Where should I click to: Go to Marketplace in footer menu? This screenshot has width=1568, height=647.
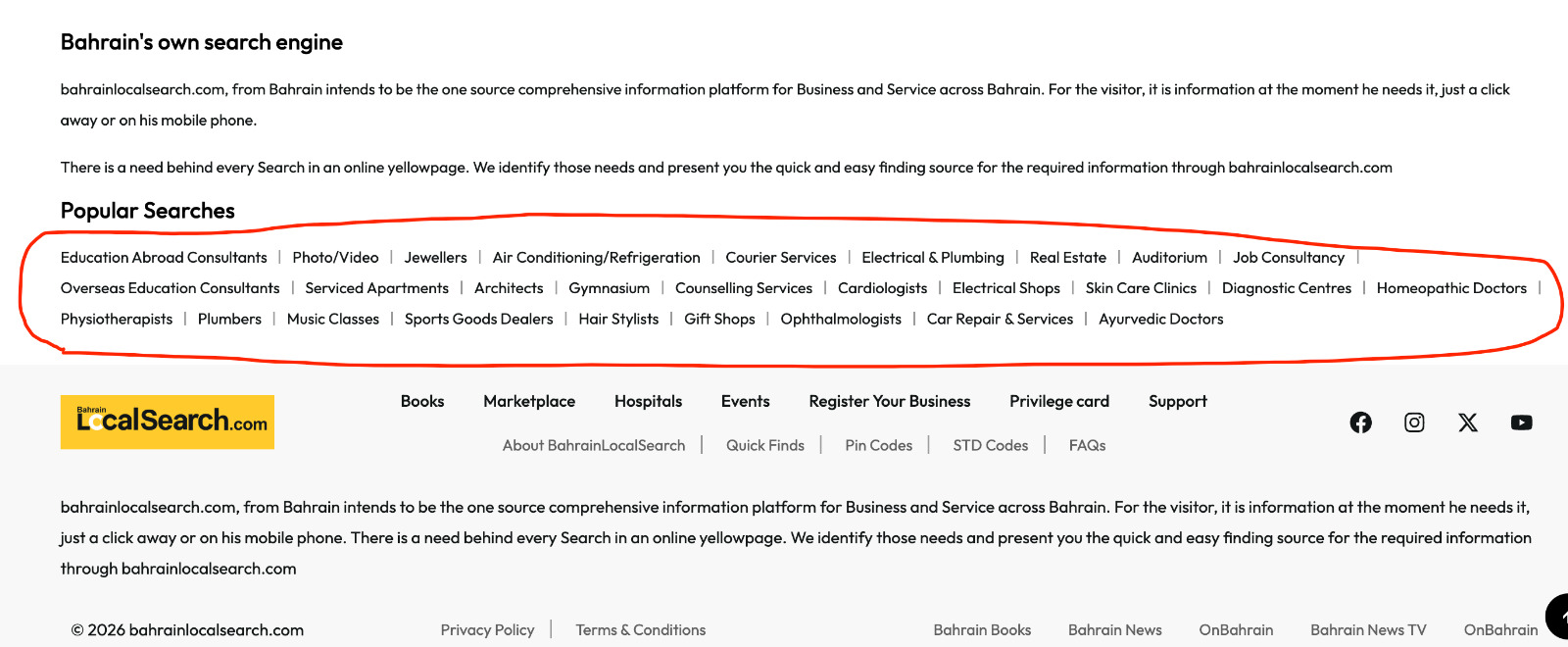[529, 401]
